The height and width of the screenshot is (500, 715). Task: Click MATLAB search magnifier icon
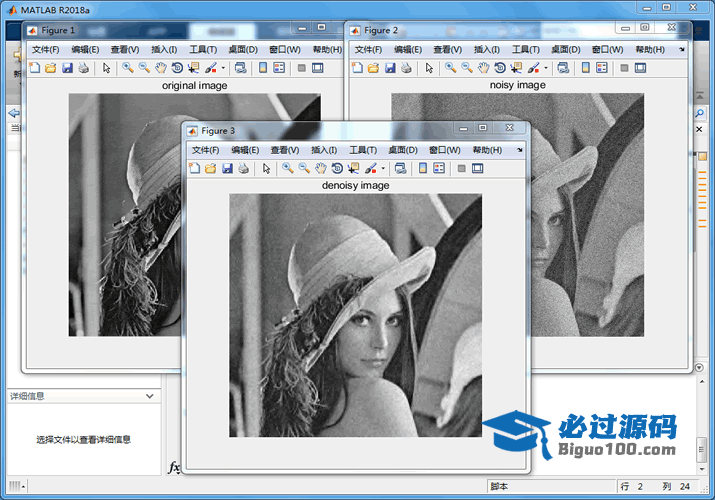tap(700, 113)
